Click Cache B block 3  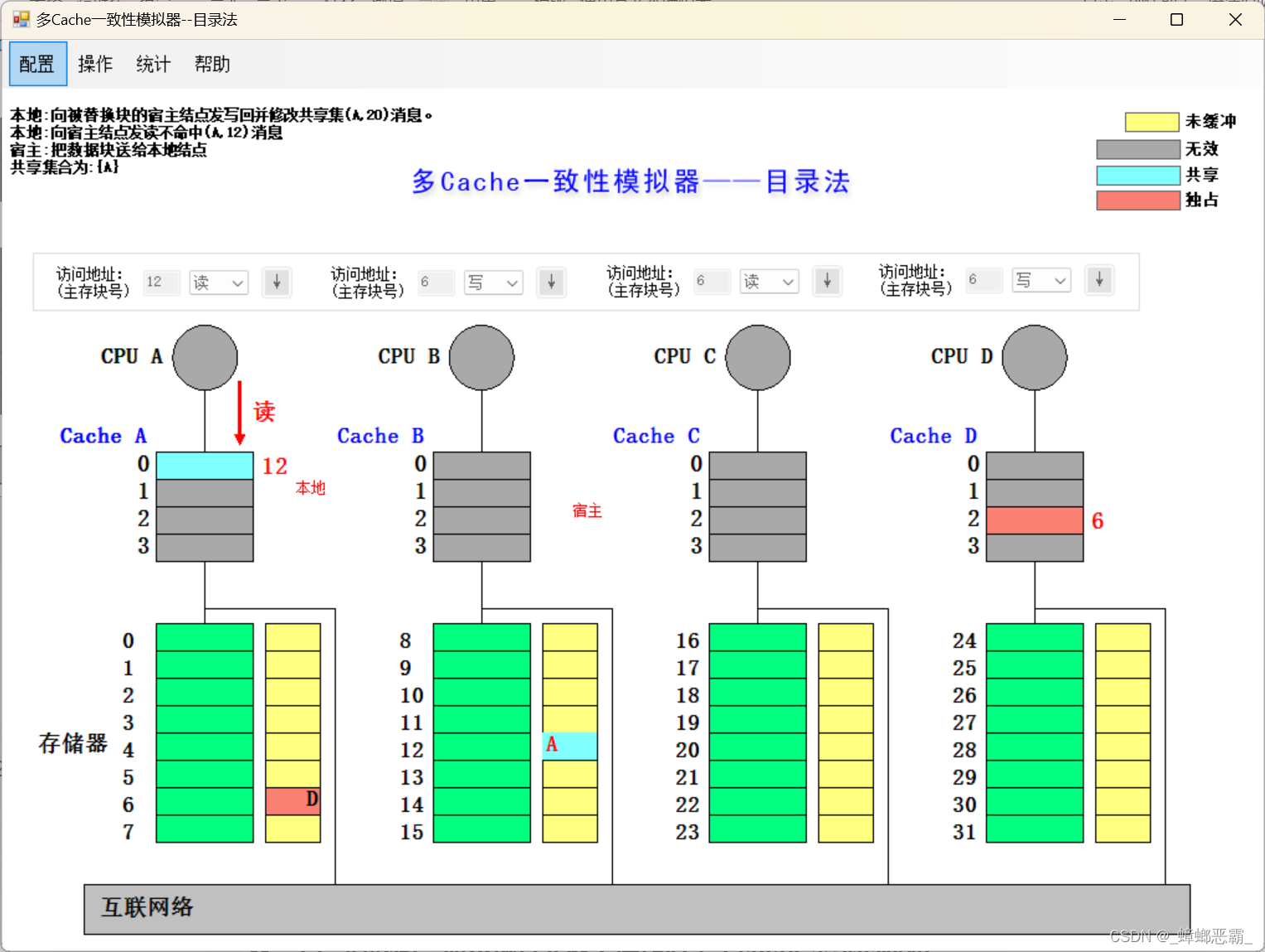point(482,548)
